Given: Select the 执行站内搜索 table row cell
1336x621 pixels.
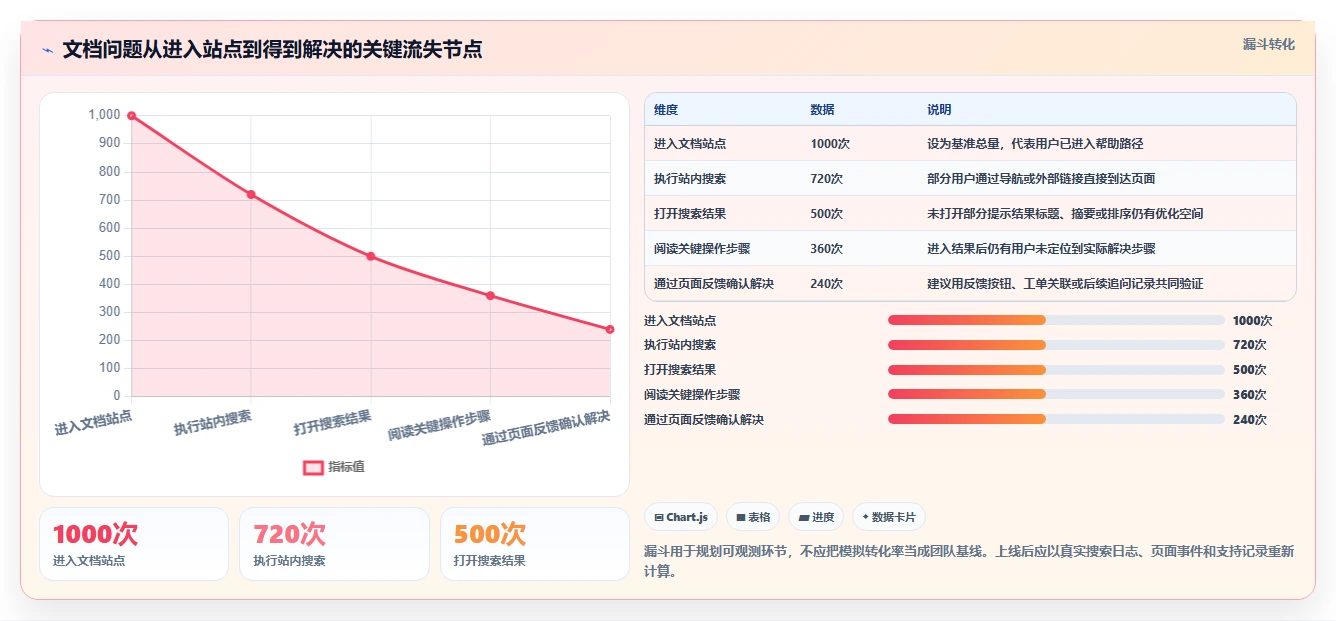Looking at the screenshot, I should click(x=690, y=179).
